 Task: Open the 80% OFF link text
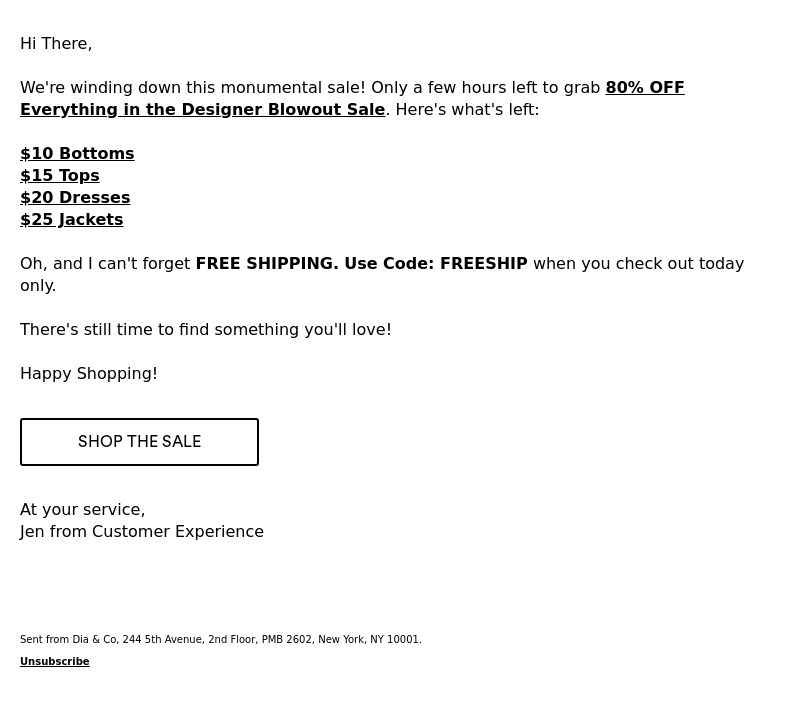645,88
